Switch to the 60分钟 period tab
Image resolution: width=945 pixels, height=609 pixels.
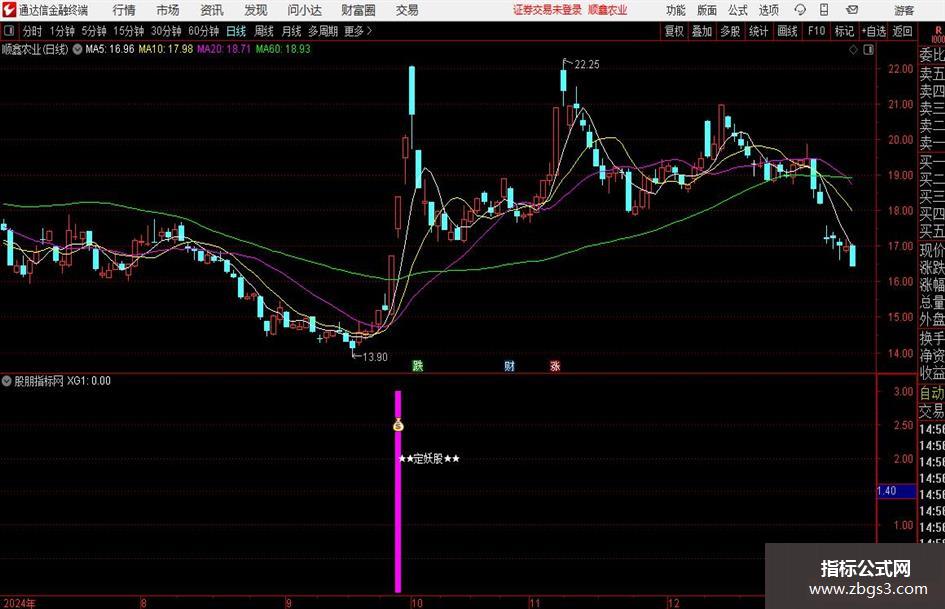(x=204, y=31)
